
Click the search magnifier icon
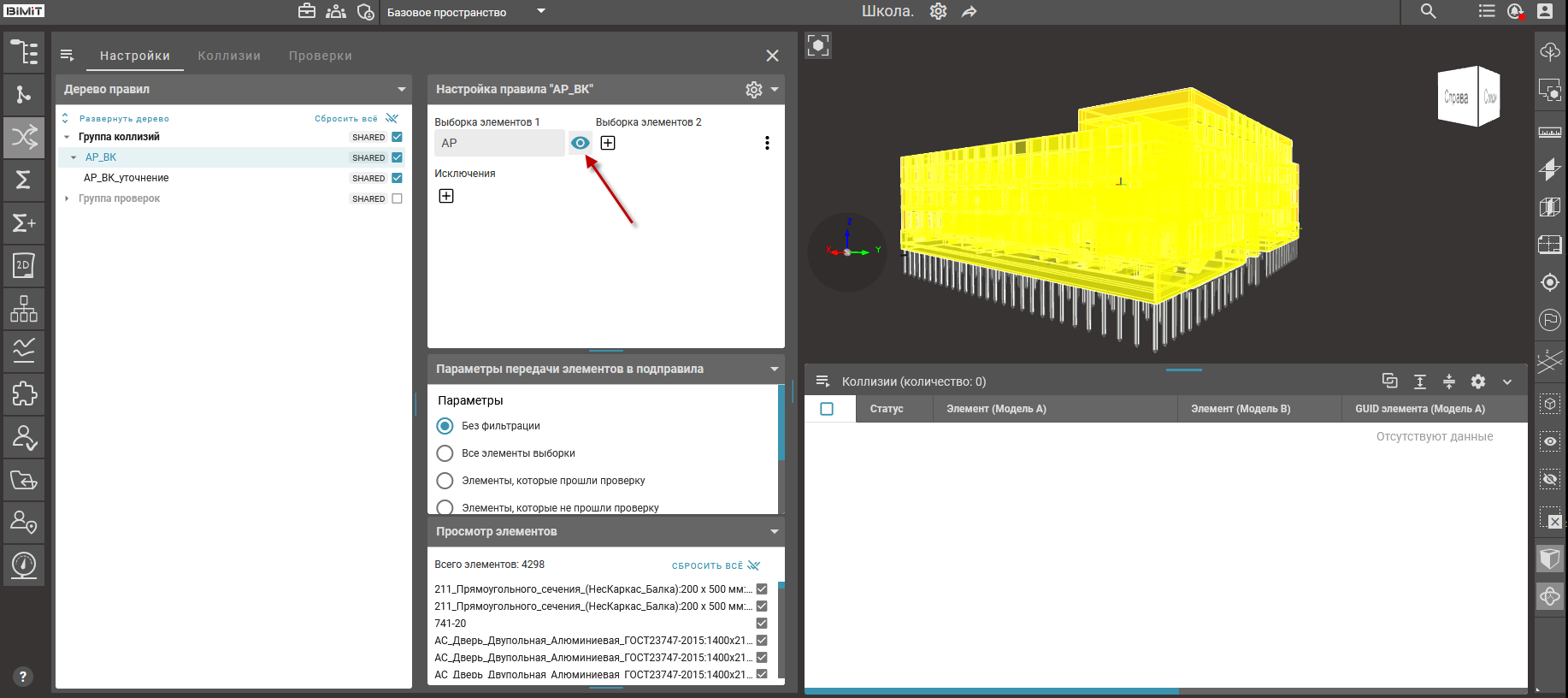(x=1429, y=11)
